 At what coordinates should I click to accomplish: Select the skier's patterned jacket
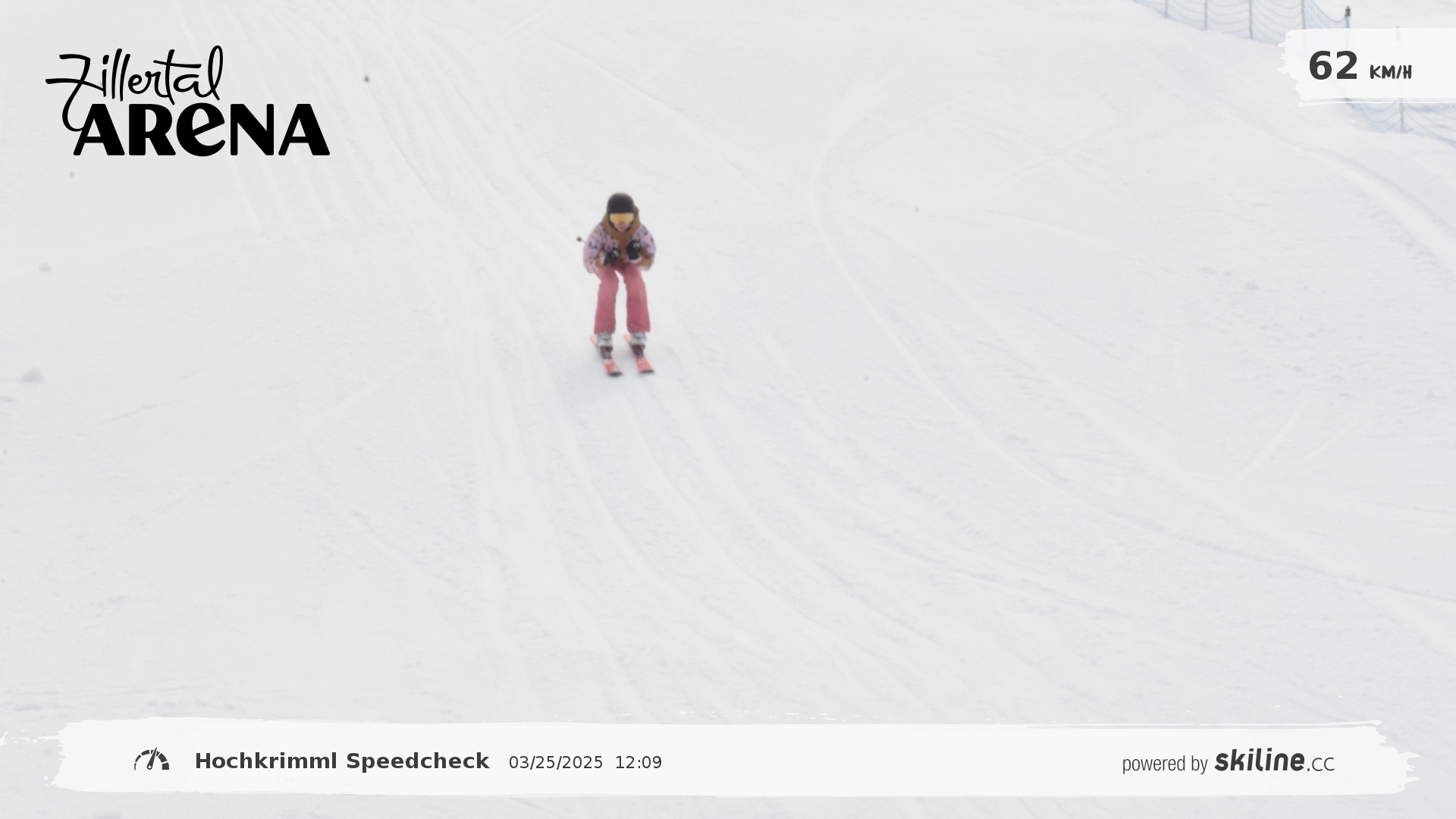[620, 243]
